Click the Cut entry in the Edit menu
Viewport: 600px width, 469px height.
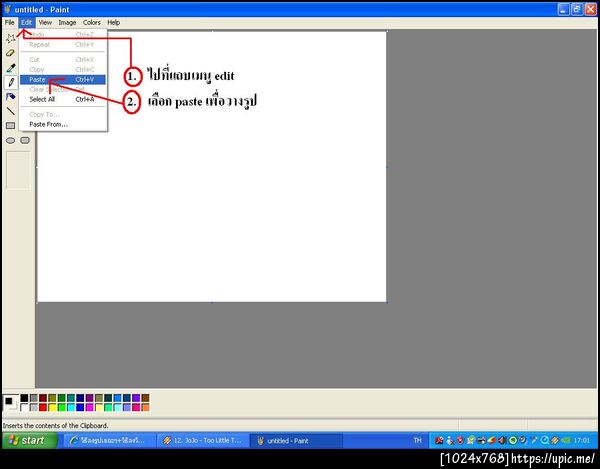(62, 60)
